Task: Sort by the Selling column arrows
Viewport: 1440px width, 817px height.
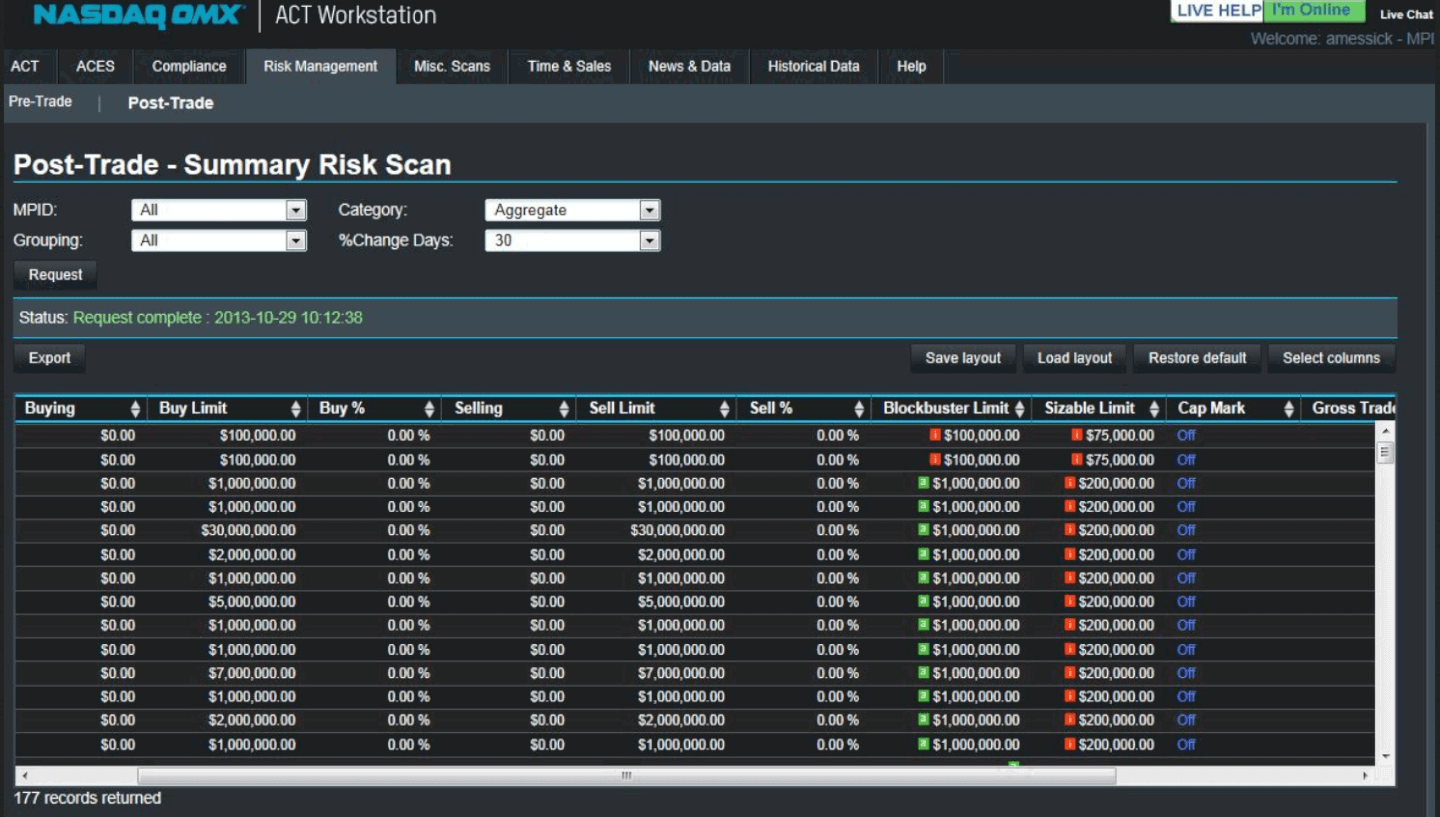Action: tap(564, 409)
